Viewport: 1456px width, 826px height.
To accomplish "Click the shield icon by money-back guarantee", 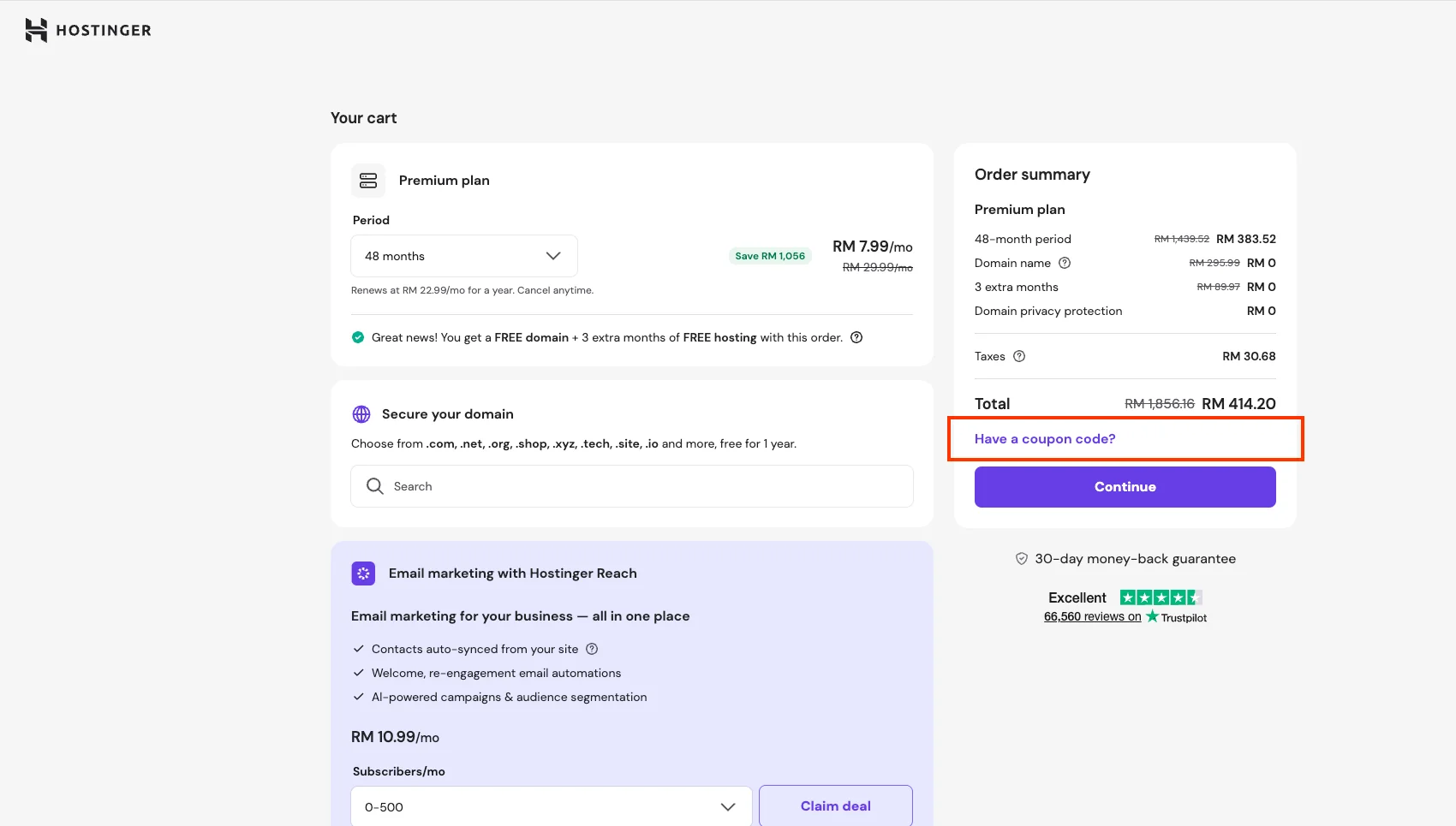I will coord(1022,559).
